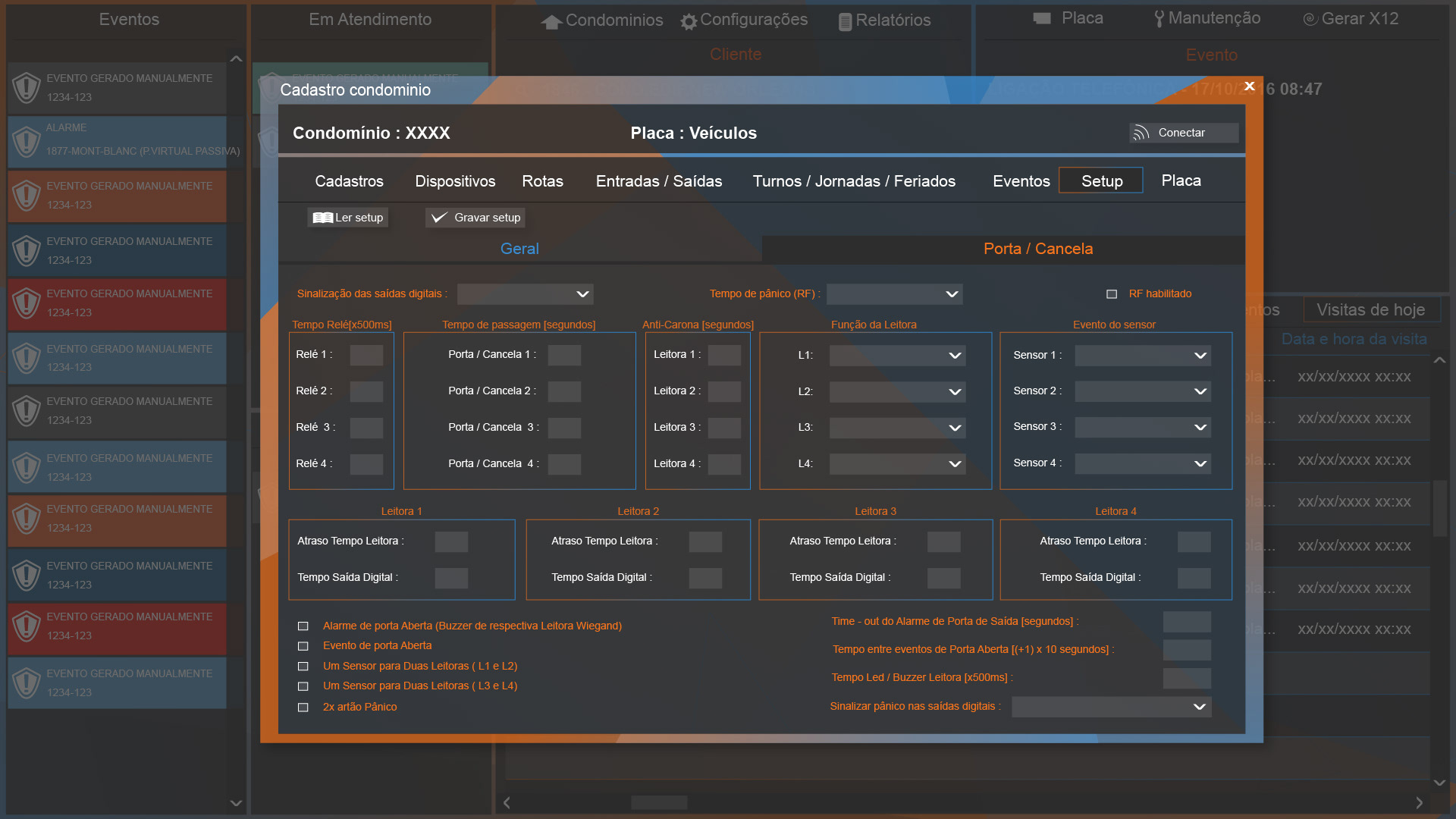Click the Relé 1 time input field

click(x=366, y=356)
